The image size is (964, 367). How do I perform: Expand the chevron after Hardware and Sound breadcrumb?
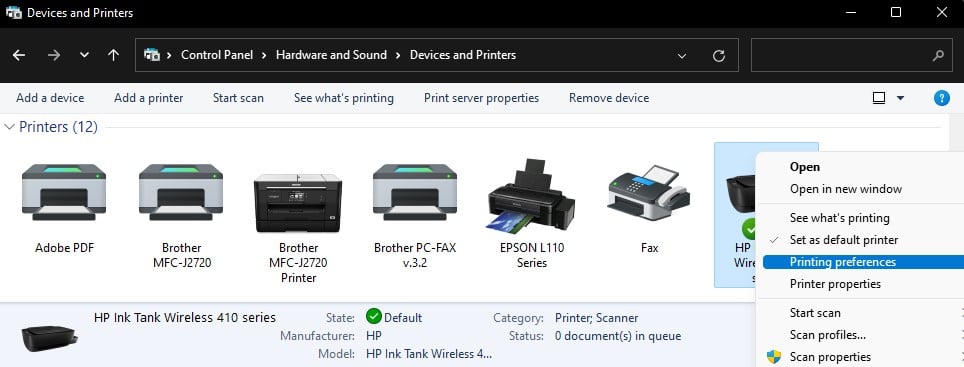398,55
